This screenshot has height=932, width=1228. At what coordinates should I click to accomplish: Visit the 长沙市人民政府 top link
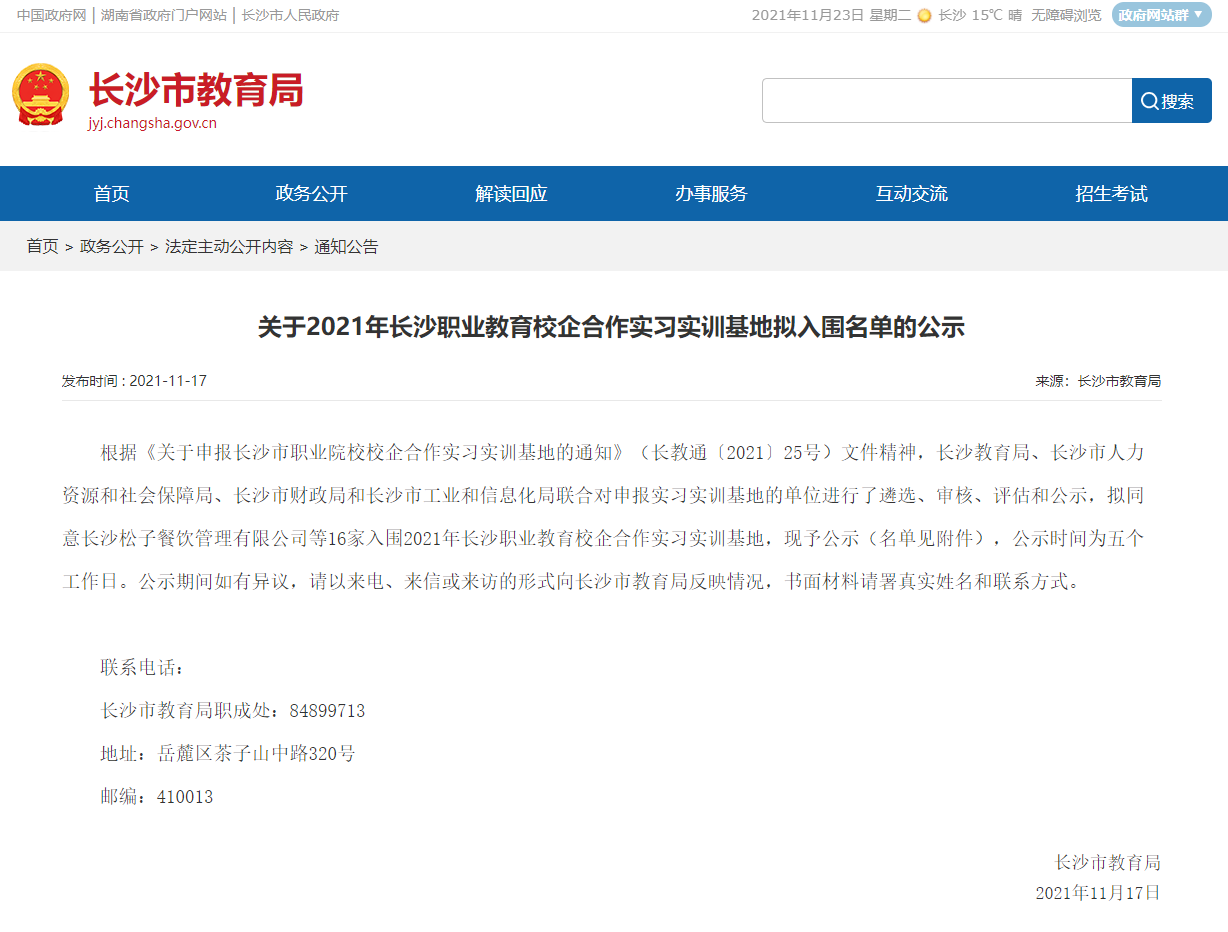pos(290,16)
